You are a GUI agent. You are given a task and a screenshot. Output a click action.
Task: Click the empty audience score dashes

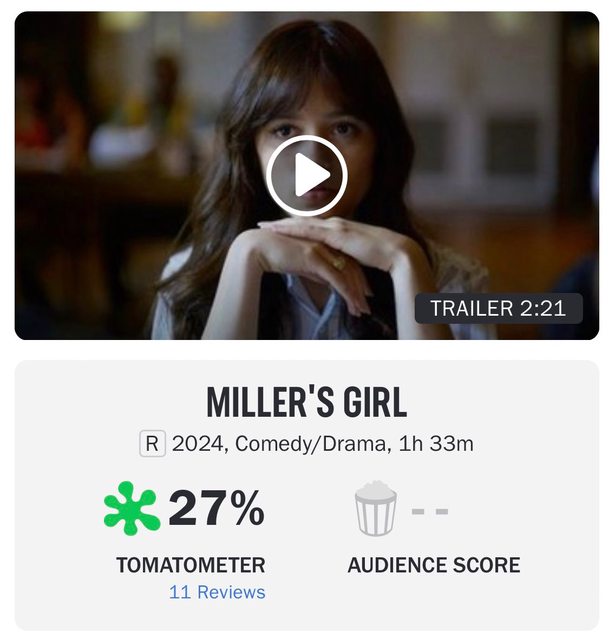click(x=430, y=511)
